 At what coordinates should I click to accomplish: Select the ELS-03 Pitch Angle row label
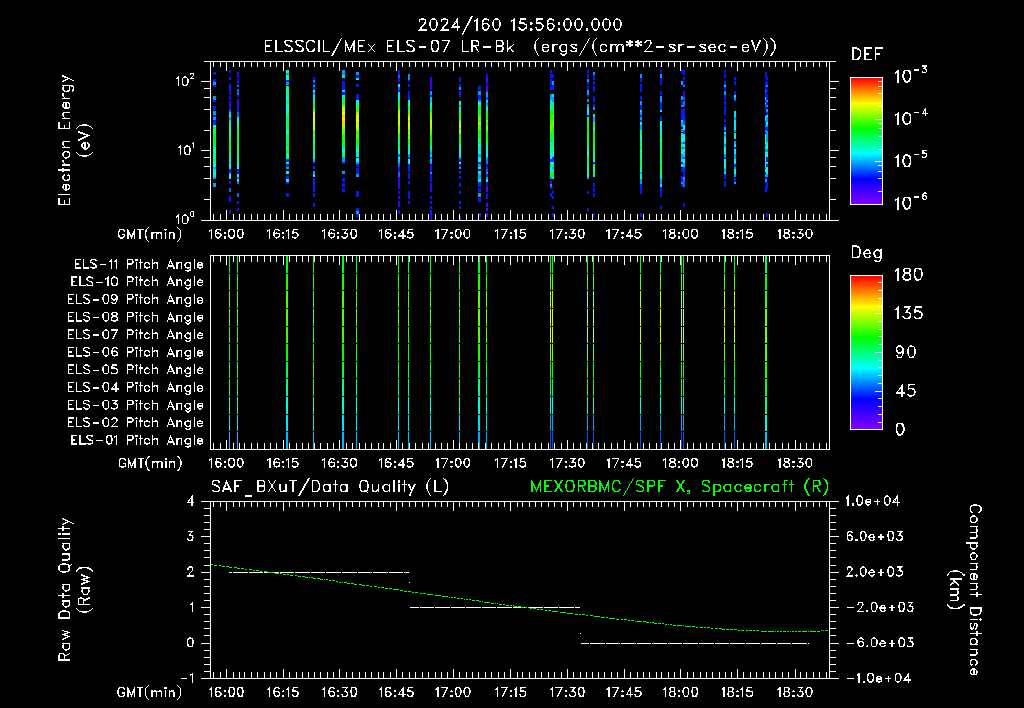(136, 406)
